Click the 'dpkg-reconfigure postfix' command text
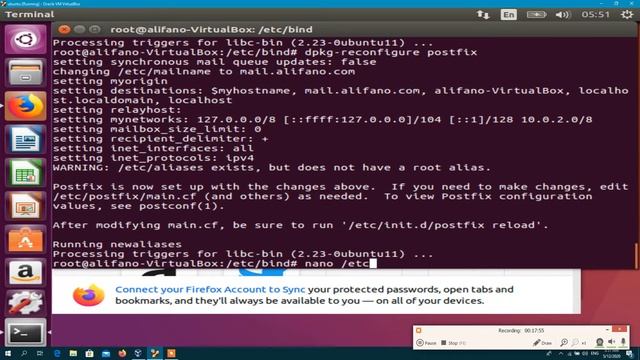The image size is (640, 360). point(391,52)
